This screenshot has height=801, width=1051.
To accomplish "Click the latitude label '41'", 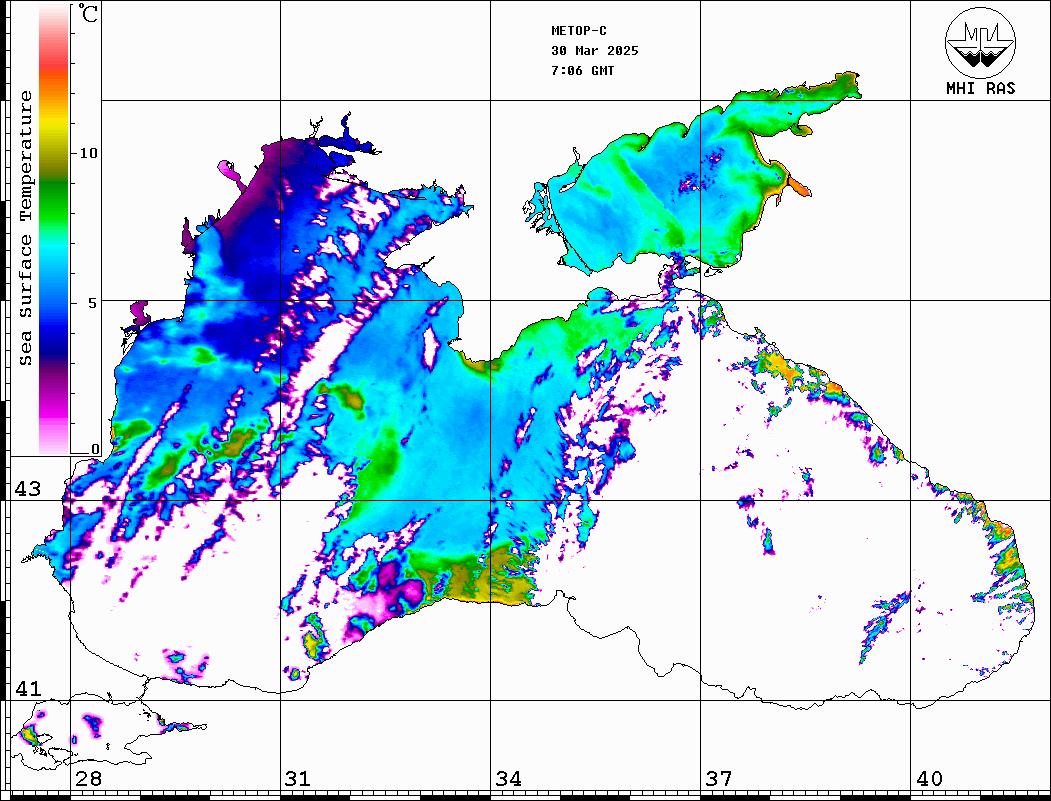I will 28,688.
